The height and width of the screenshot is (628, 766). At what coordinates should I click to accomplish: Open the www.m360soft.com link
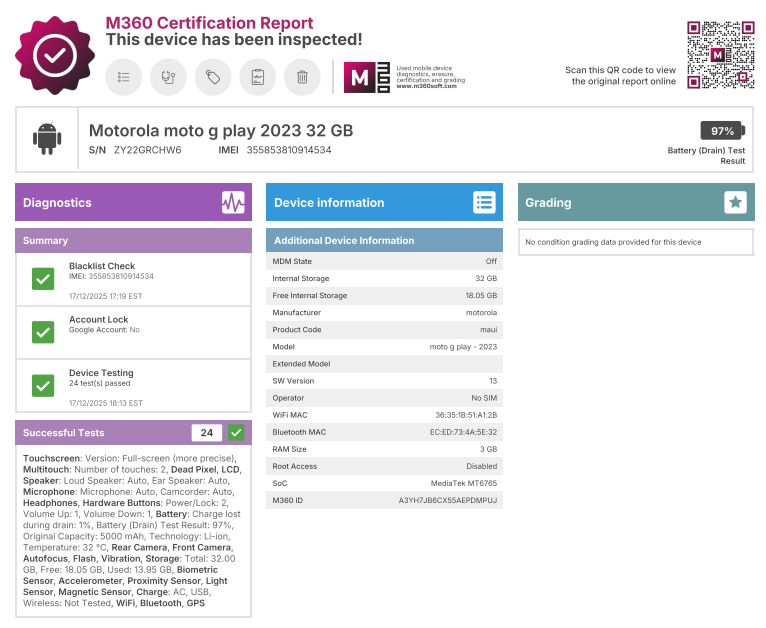tap(425, 86)
